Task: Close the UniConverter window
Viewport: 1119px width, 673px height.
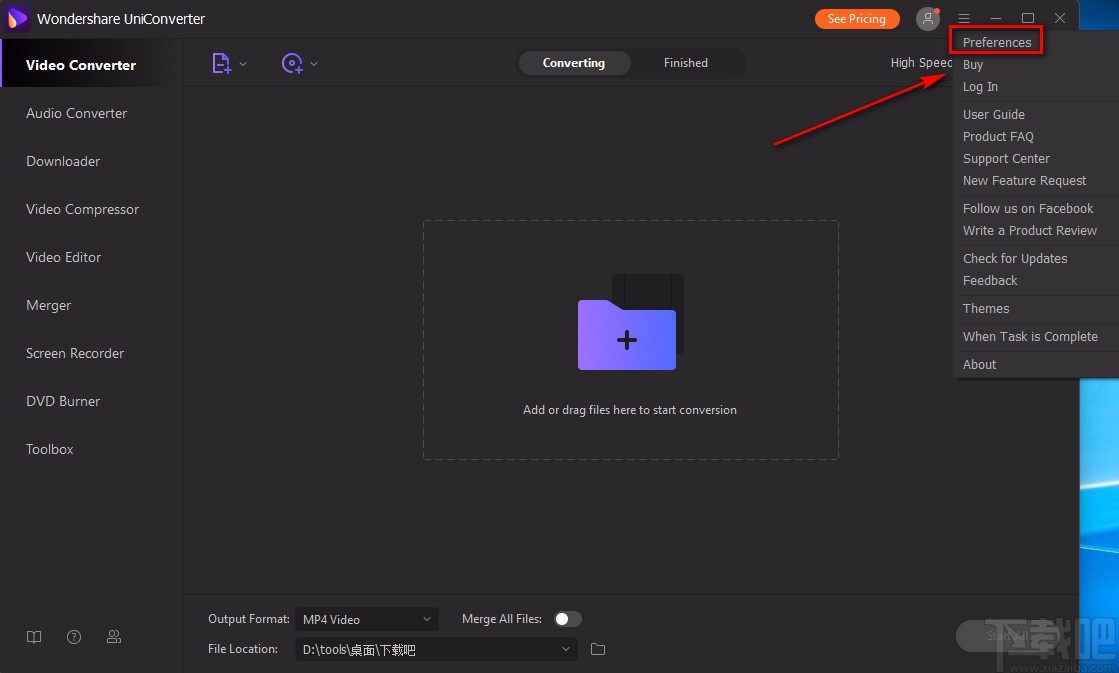Action: tap(1060, 19)
